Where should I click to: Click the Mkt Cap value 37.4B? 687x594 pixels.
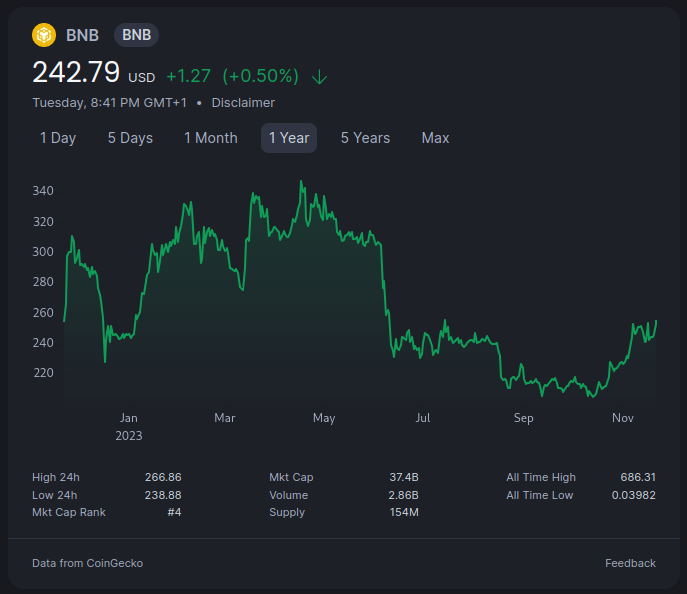click(403, 477)
